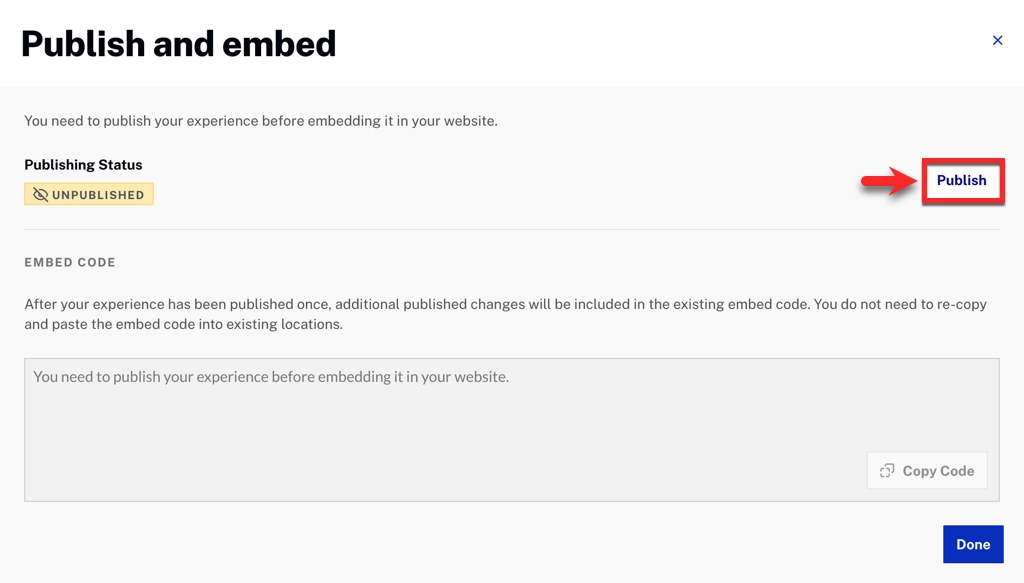Click the Publish button
Viewport: 1024px width, 583px height.
tap(961, 181)
